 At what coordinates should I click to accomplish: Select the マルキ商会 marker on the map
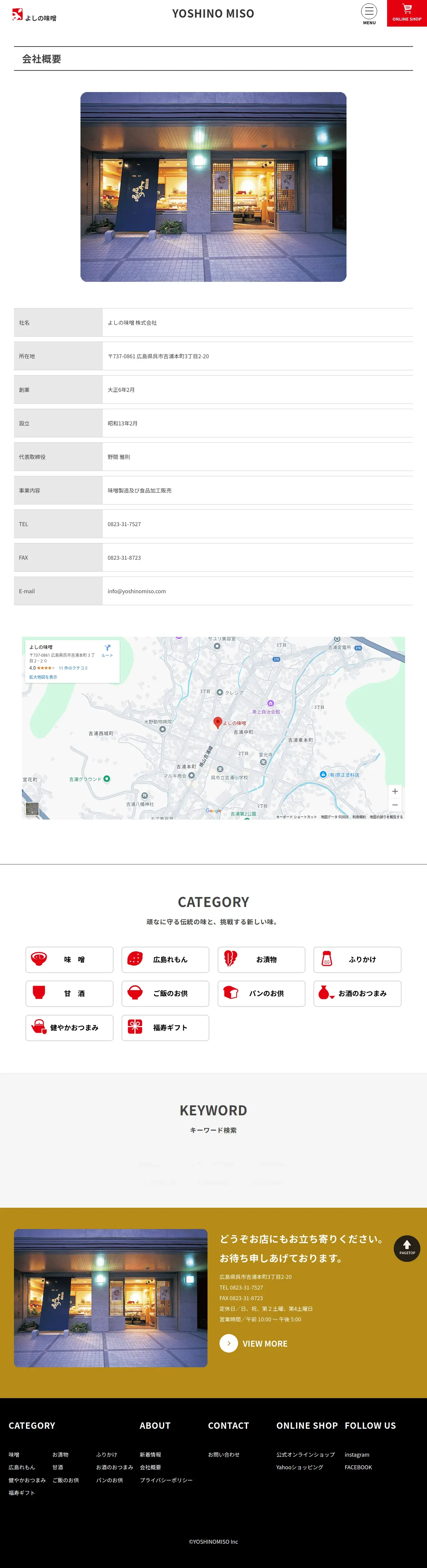[191, 775]
